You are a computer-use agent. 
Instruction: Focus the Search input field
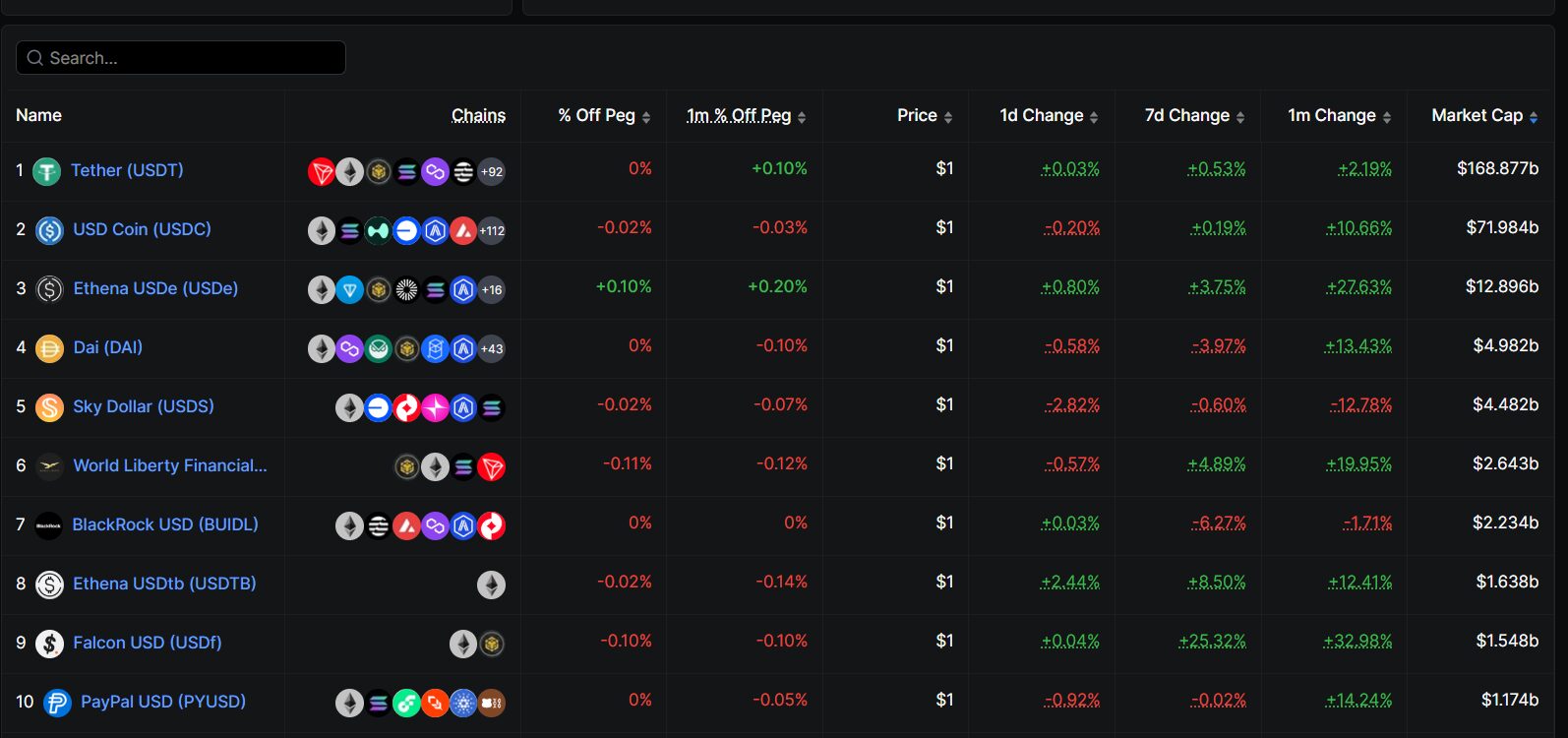[181, 58]
